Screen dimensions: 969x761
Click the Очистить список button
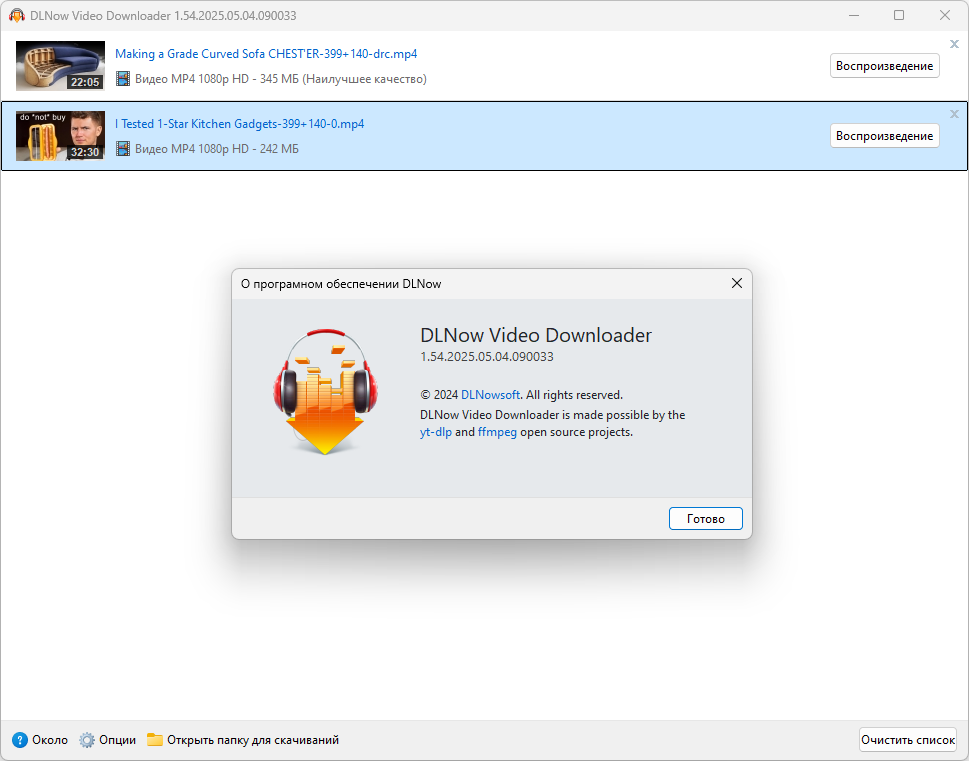(x=908, y=739)
